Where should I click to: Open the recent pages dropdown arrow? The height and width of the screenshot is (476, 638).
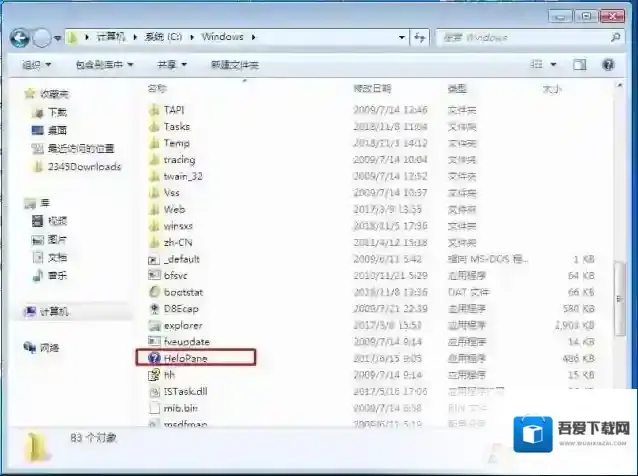point(57,38)
